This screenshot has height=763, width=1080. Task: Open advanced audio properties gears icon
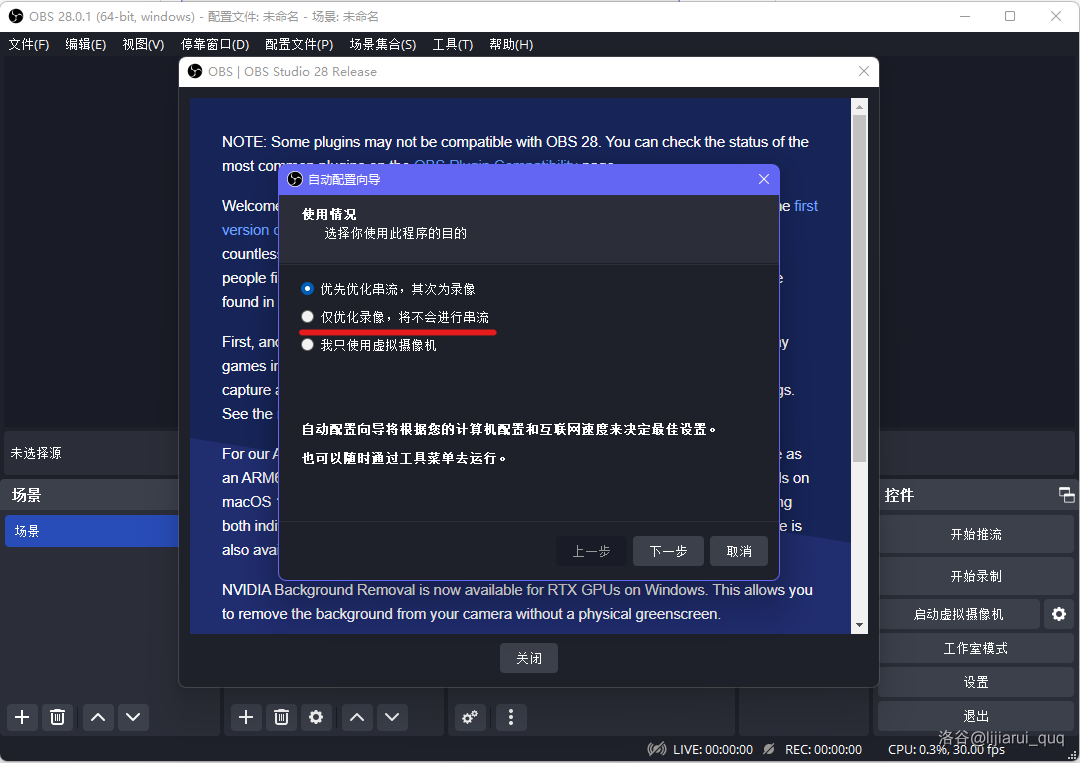click(470, 718)
